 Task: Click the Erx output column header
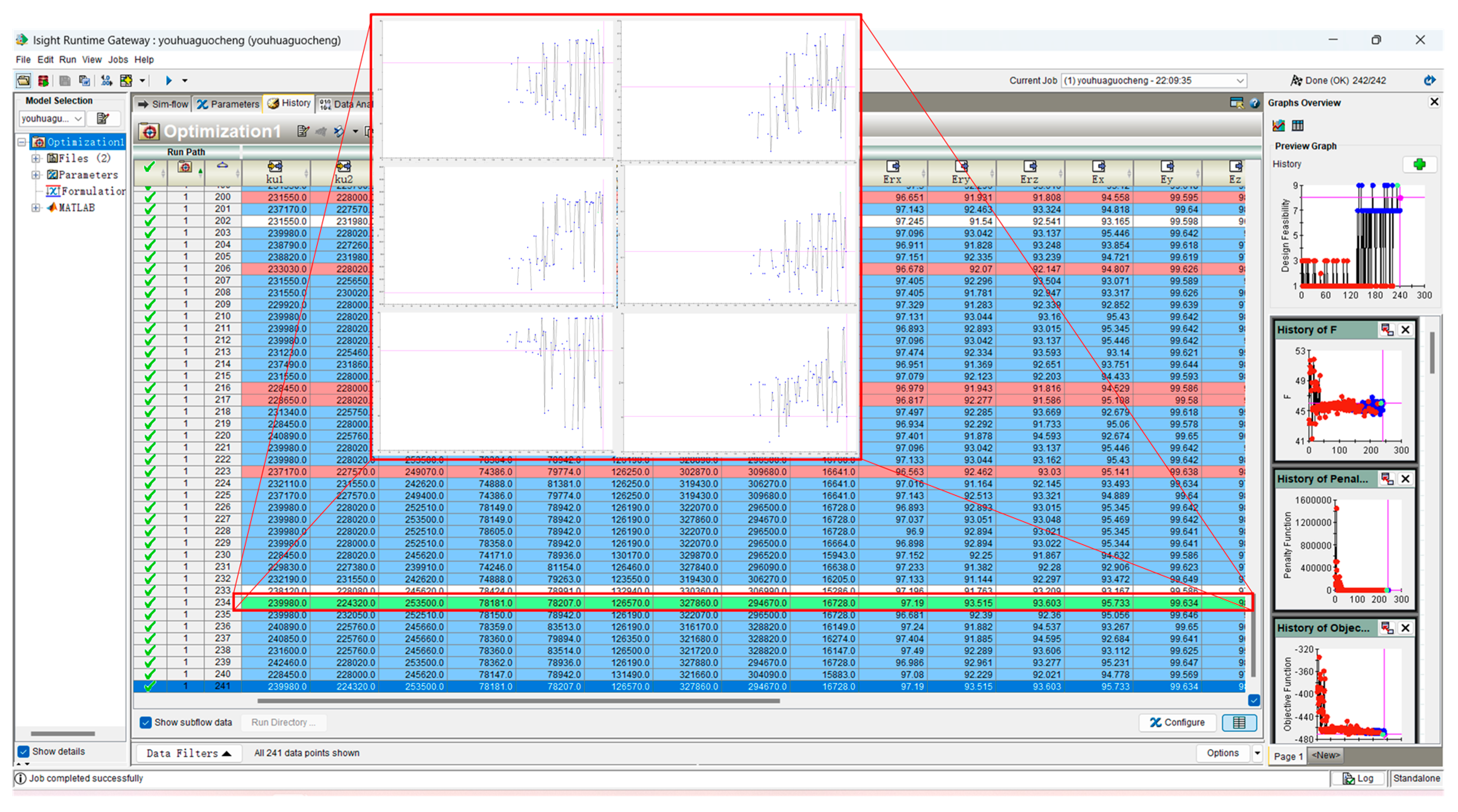pos(892,172)
